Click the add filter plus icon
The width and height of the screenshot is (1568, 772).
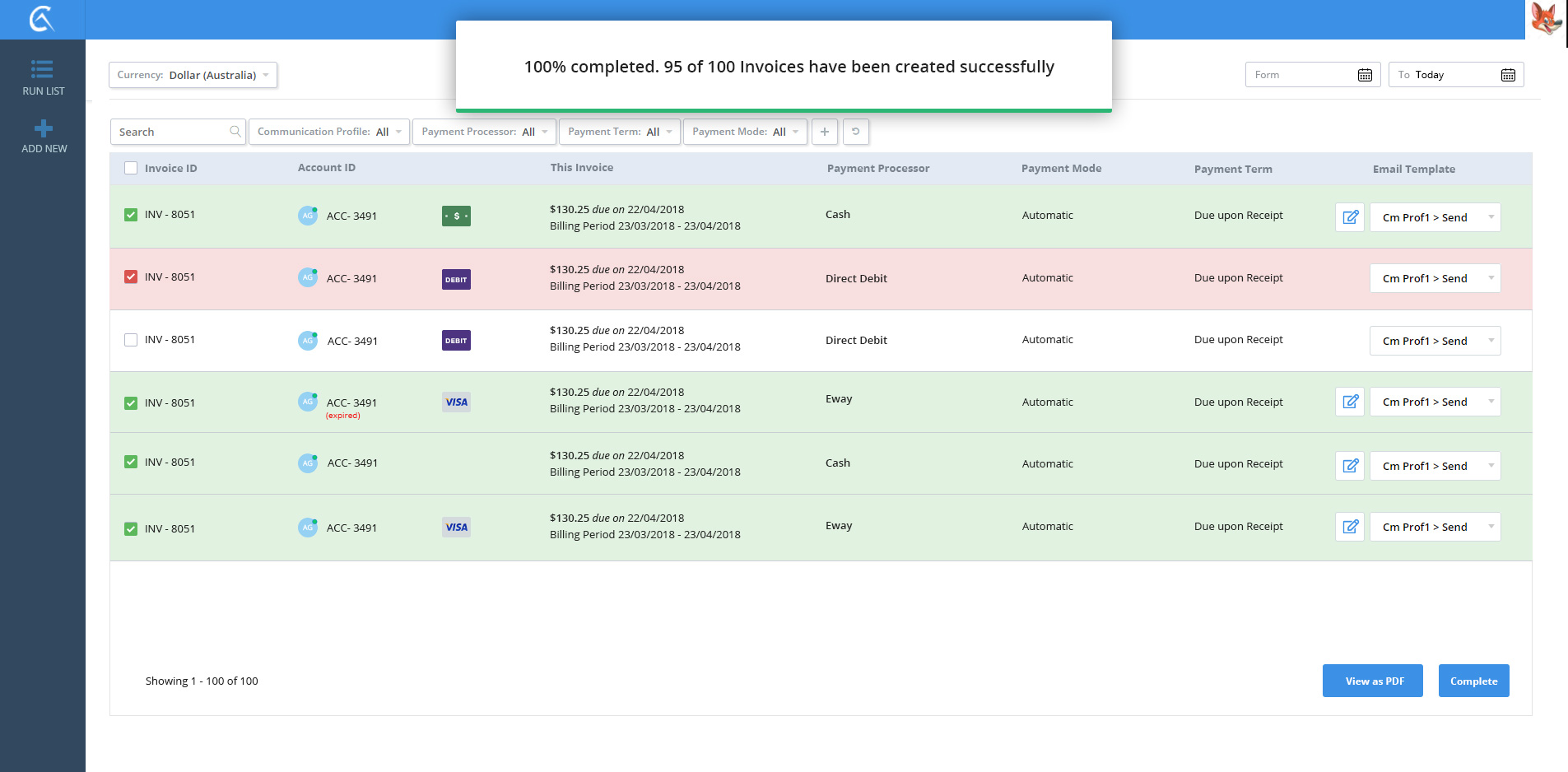pos(824,132)
